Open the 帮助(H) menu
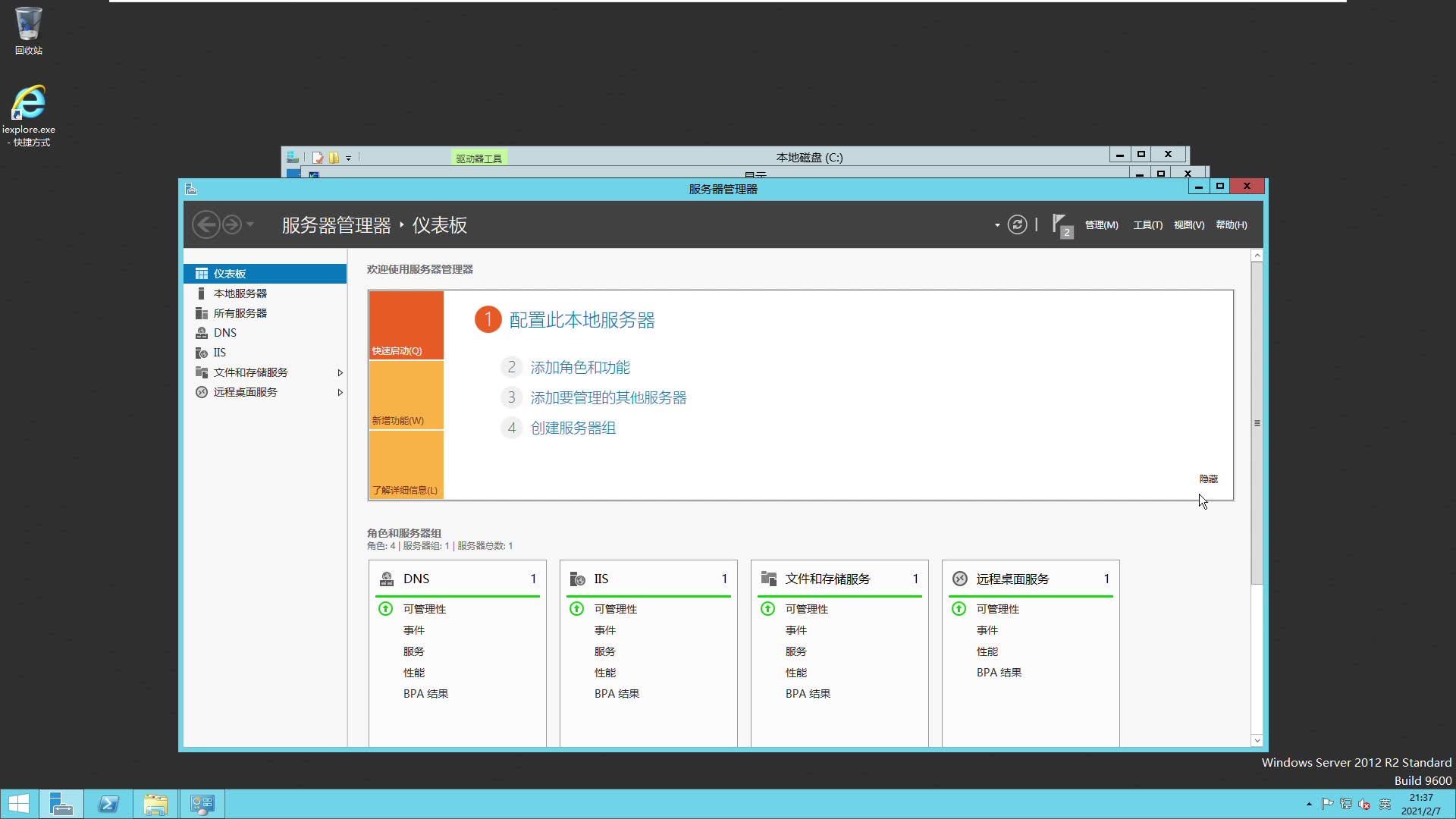Viewport: 1456px width, 819px height. (1231, 225)
